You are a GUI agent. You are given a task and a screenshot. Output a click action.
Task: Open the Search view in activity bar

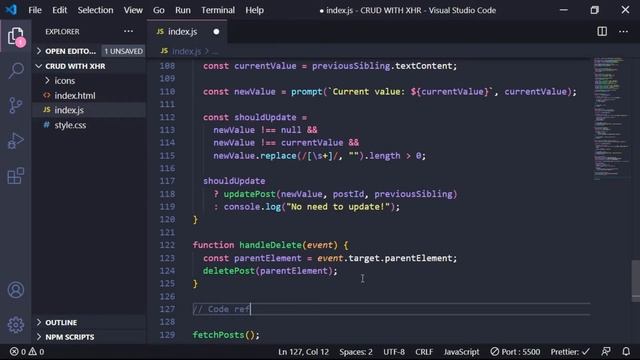[16, 71]
